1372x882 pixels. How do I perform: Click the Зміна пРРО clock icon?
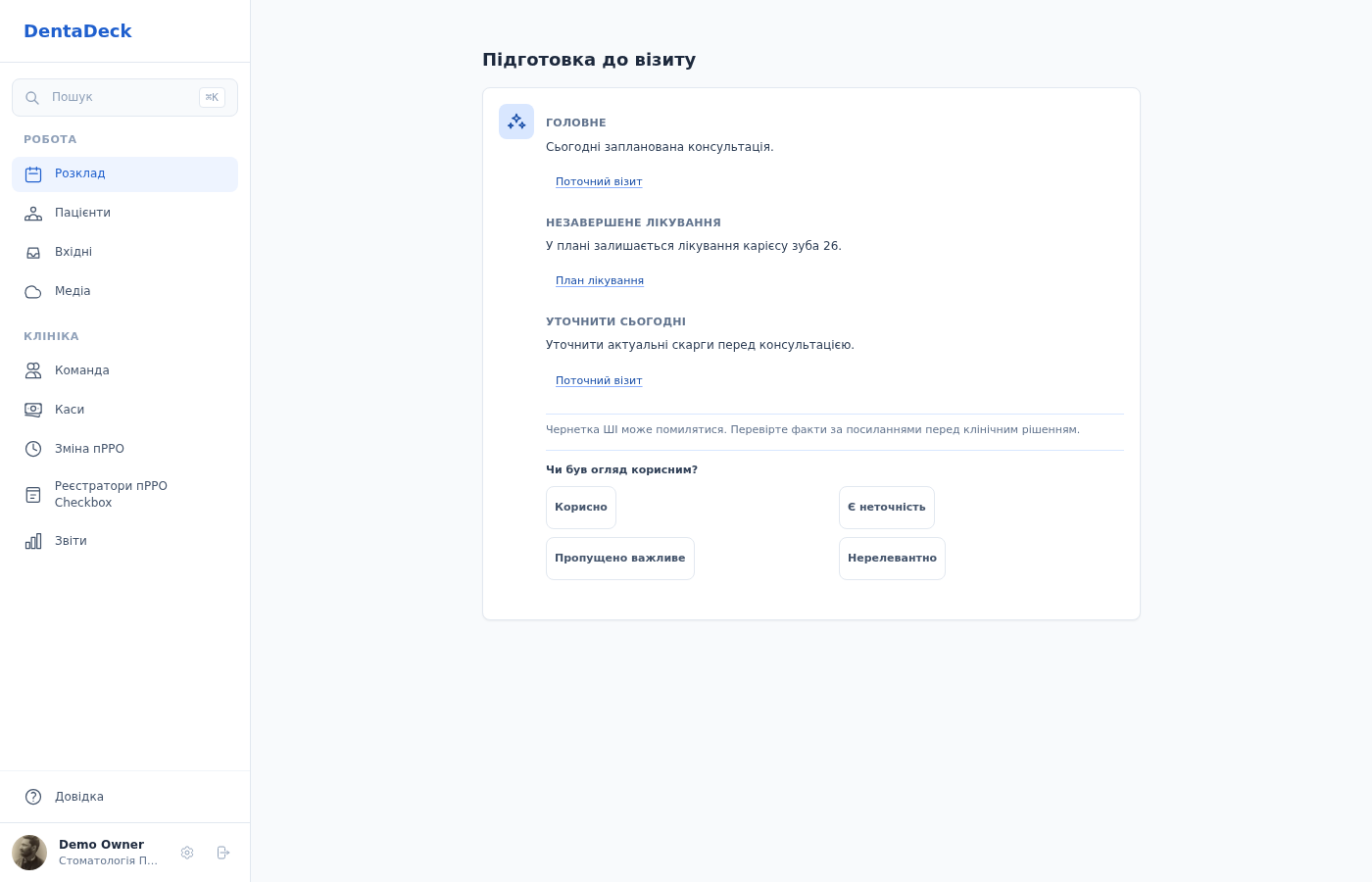tap(33, 449)
